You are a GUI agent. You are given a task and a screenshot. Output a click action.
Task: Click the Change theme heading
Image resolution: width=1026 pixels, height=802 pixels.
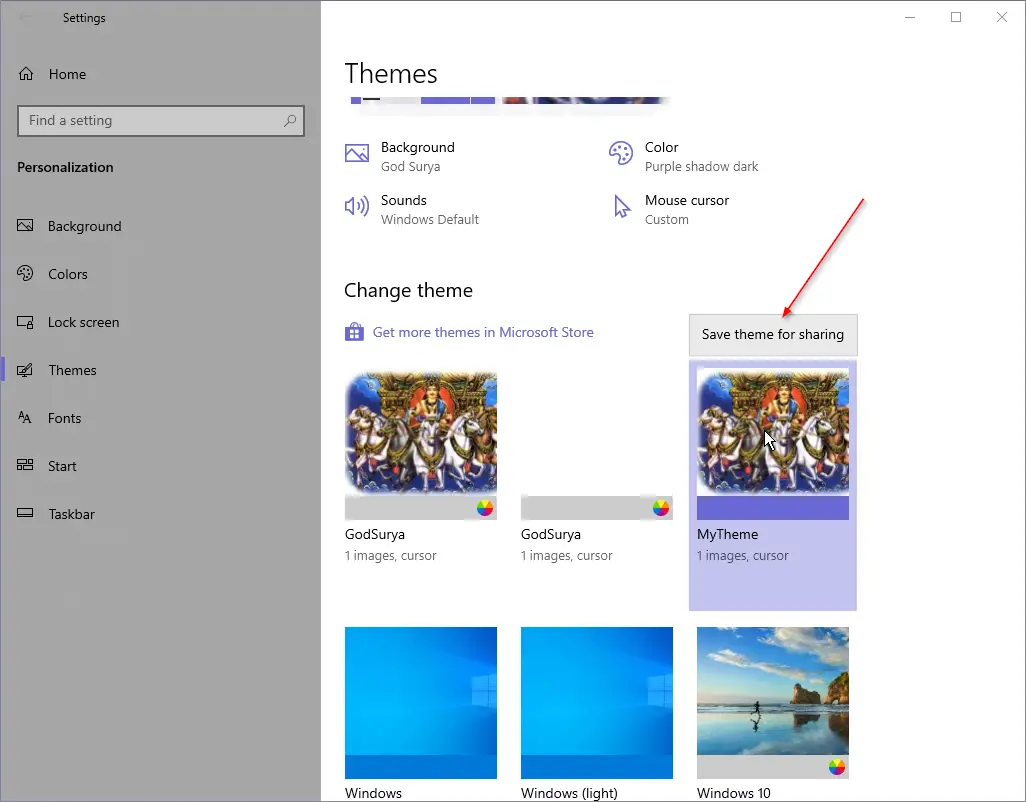coord(408,290)
